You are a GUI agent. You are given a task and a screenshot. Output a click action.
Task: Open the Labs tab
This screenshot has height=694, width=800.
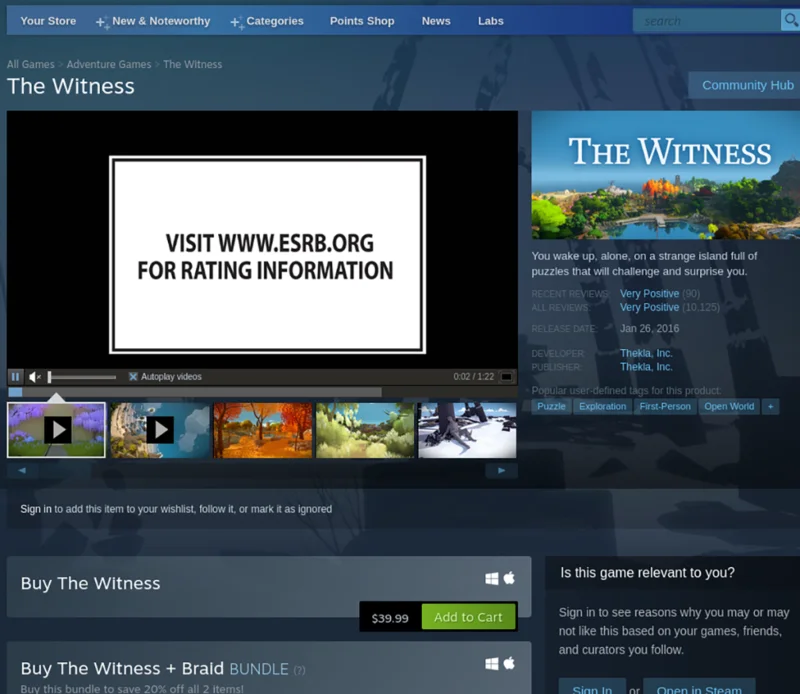pyautogui.click(x=490, y=21)
